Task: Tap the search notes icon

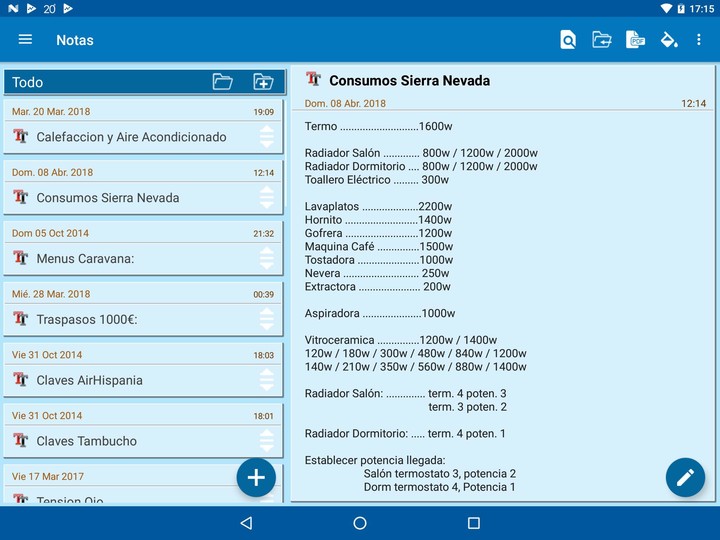Action: 568,39
